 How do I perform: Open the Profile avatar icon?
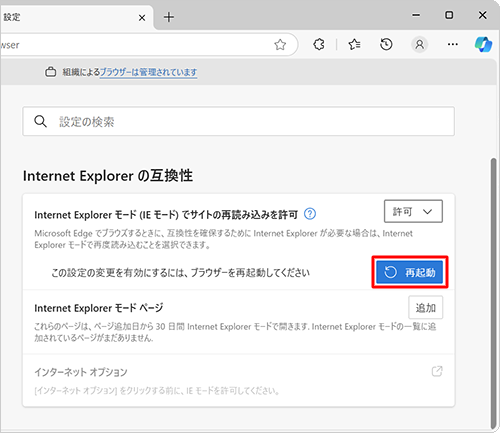420,44
